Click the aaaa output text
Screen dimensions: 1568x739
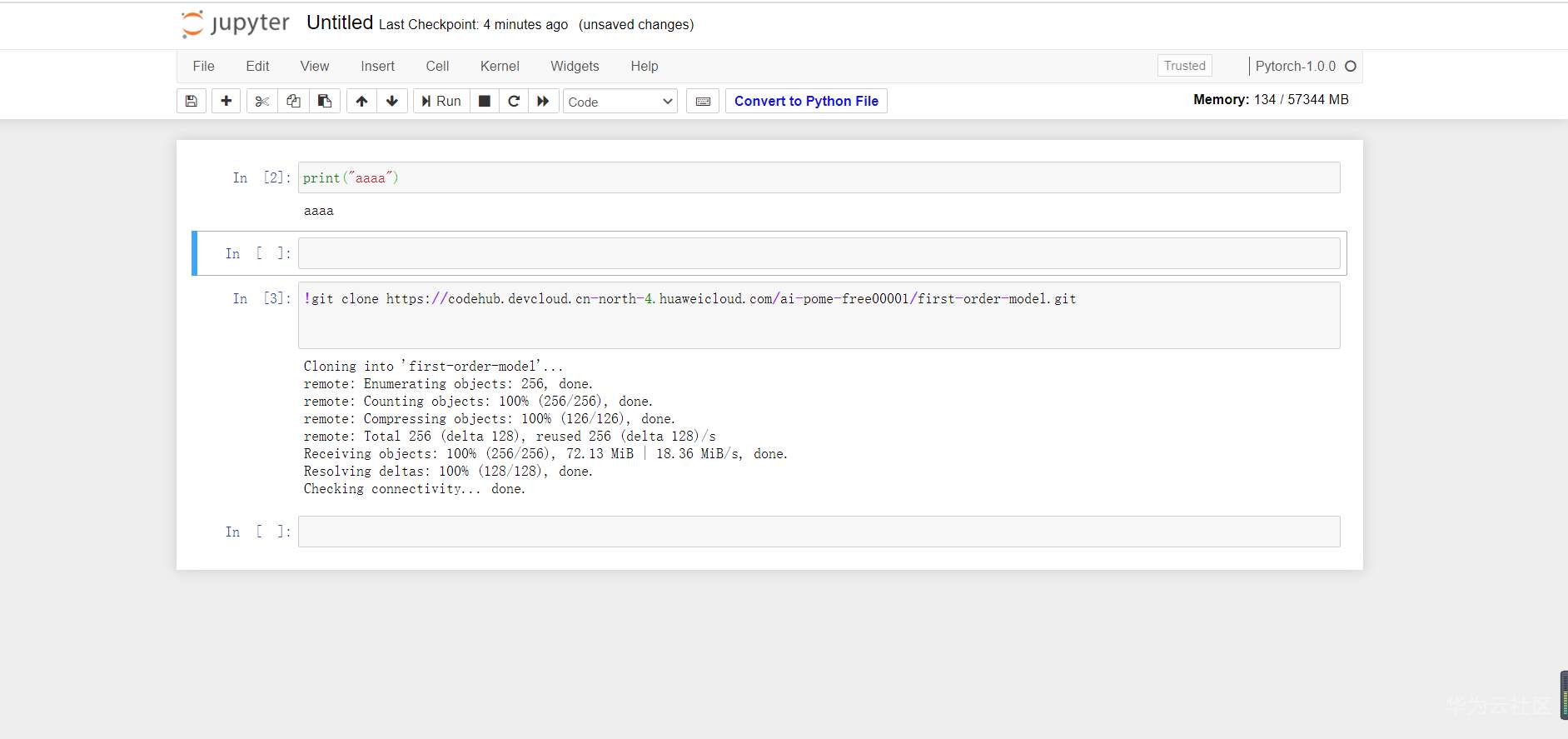[x=319, y=211]
